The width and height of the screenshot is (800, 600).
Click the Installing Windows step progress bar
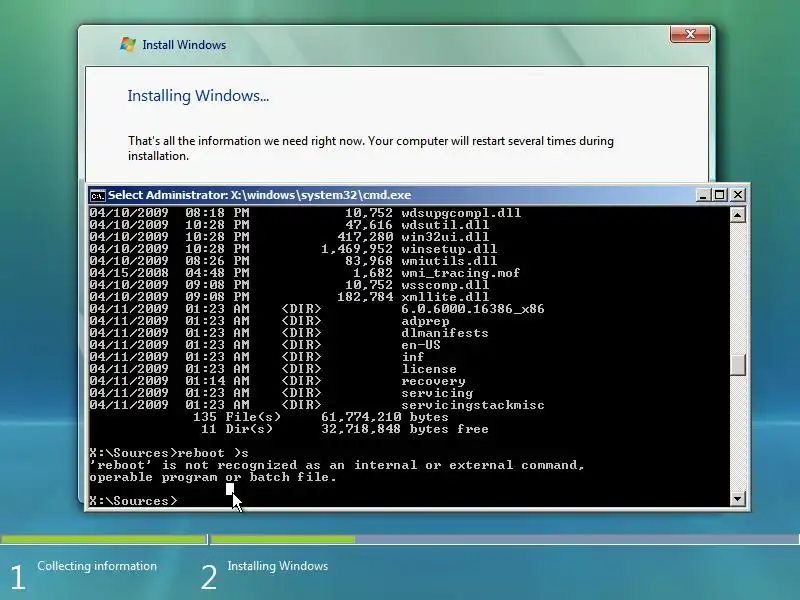coord(504,539)
